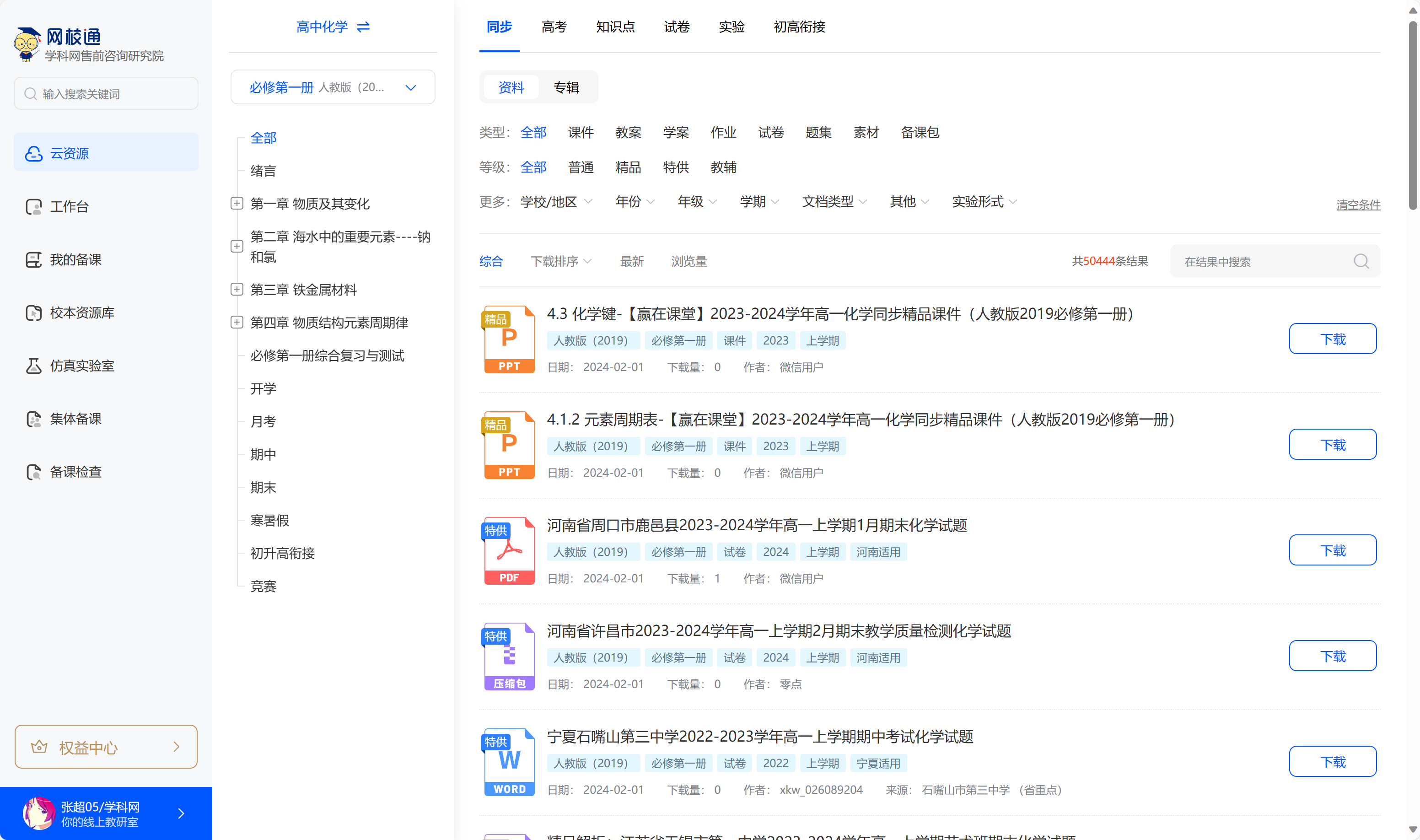The width and height of the screenshot is (1420, 840).
Task: Click 下载 for the 4.3 化学键 courseware
Action: point(1332,339)
